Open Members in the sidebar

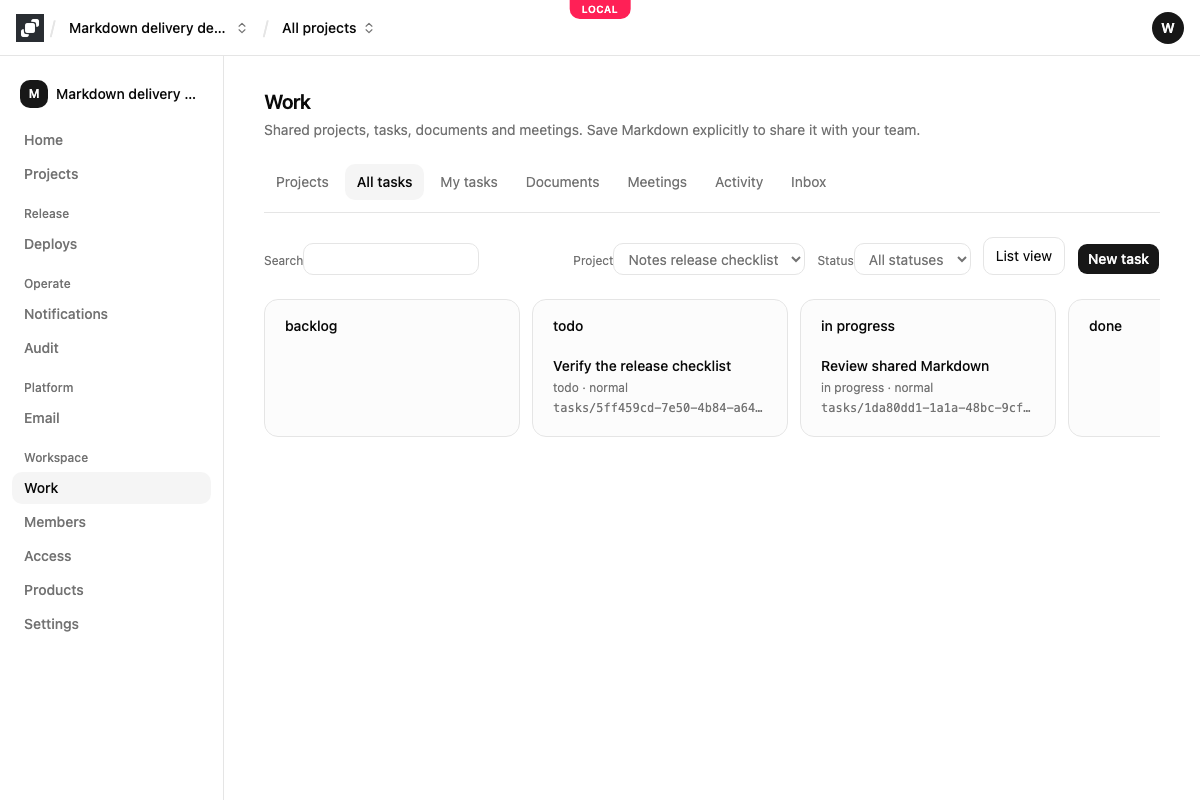[x=111, y=522]
